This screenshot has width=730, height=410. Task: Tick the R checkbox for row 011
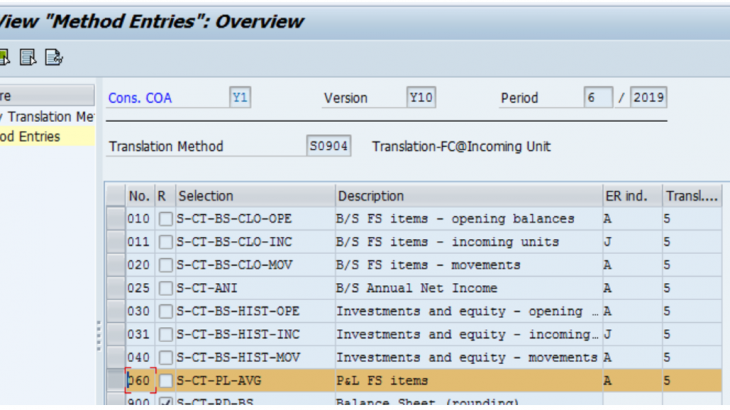tap(165, 242)
